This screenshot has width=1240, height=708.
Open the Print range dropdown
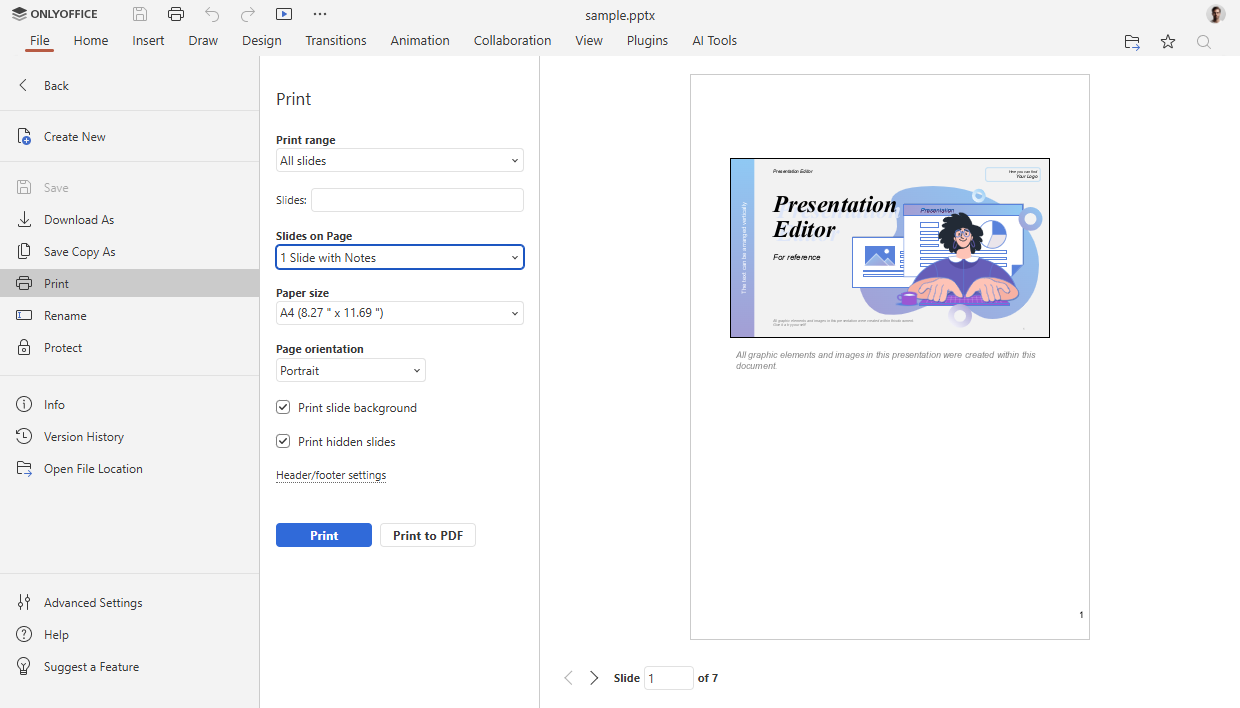click(400, 161)
